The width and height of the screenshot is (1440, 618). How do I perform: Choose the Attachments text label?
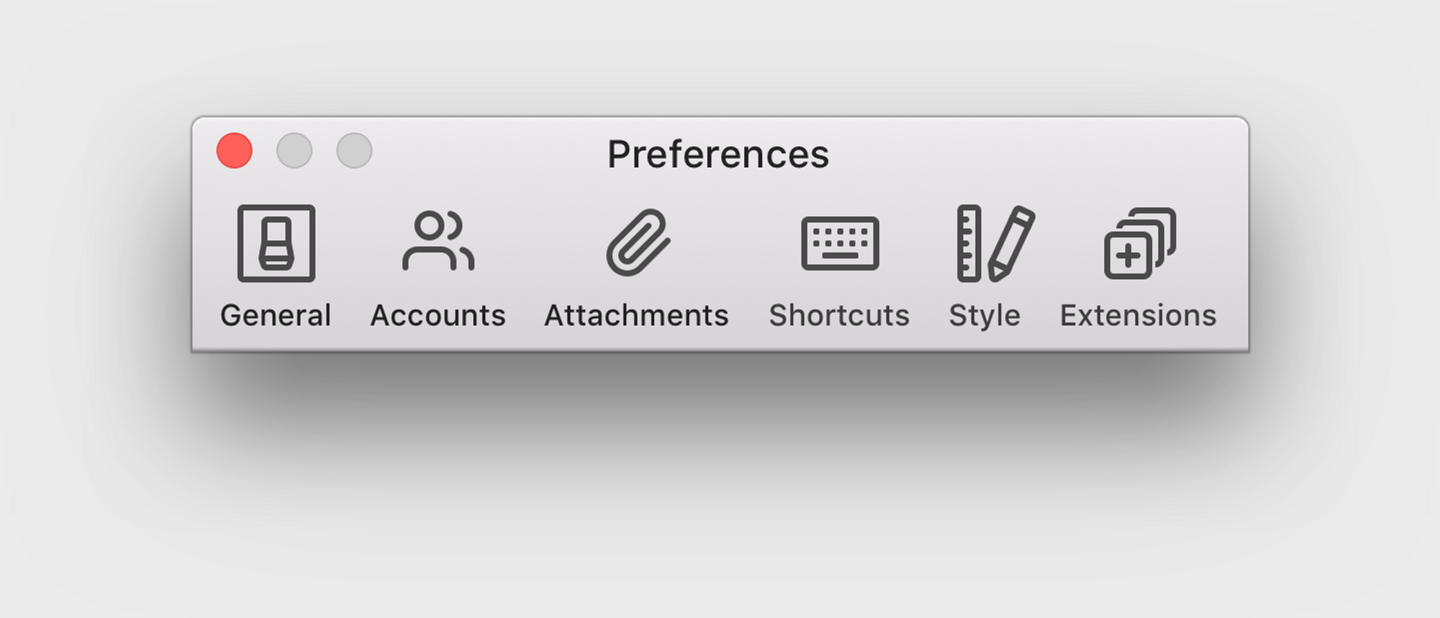[636, 316]
